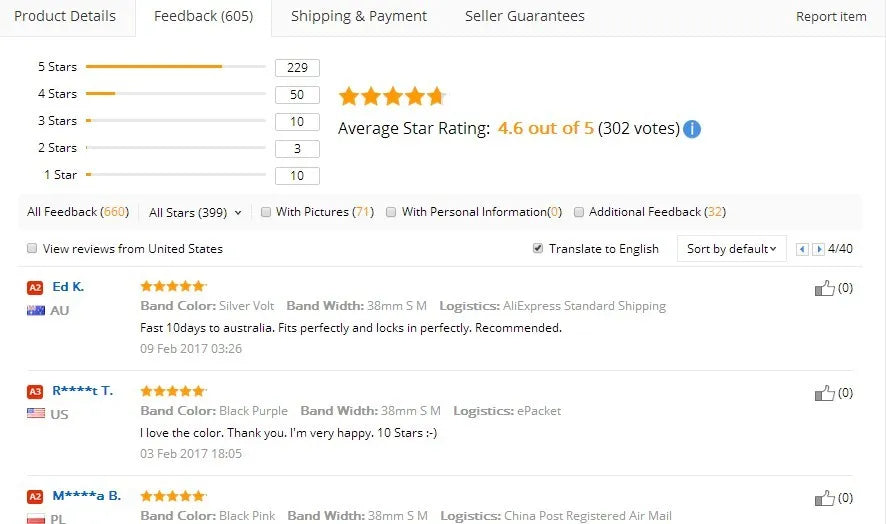
Task: Switch to the Product Details tab
Action: (x=65, y=16)
